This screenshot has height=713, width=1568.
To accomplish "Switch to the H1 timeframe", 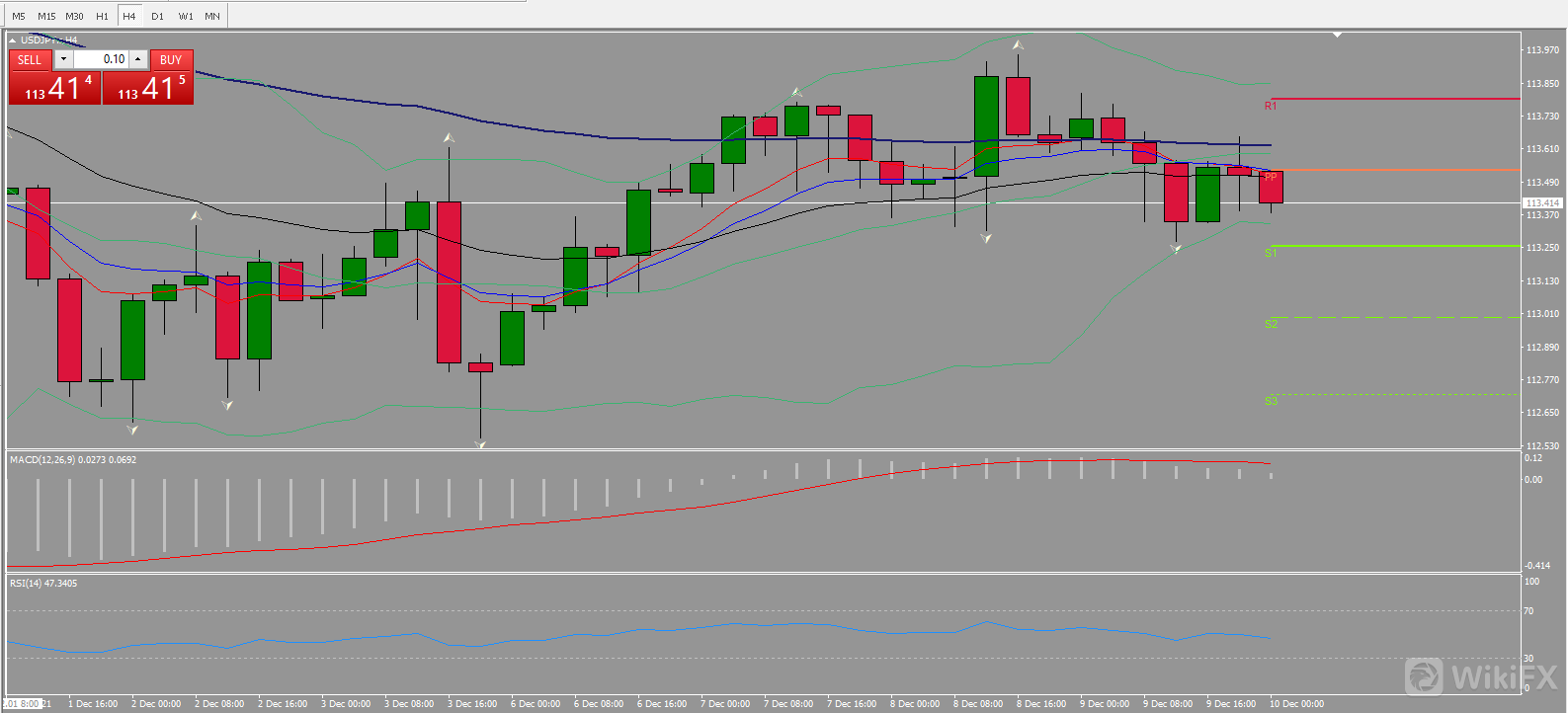I will [x=102, y=16].
